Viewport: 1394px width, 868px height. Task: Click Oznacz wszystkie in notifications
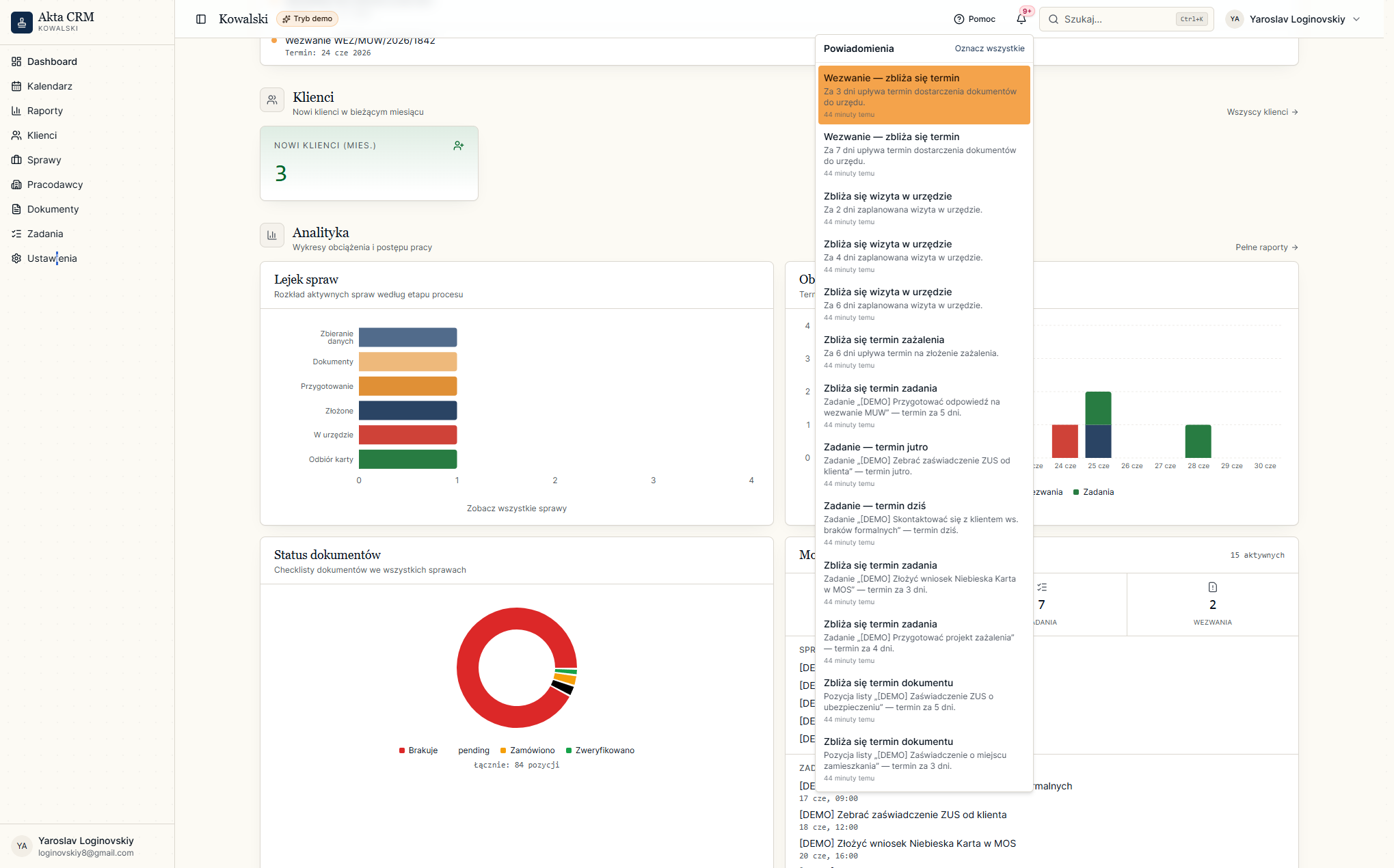989,49
